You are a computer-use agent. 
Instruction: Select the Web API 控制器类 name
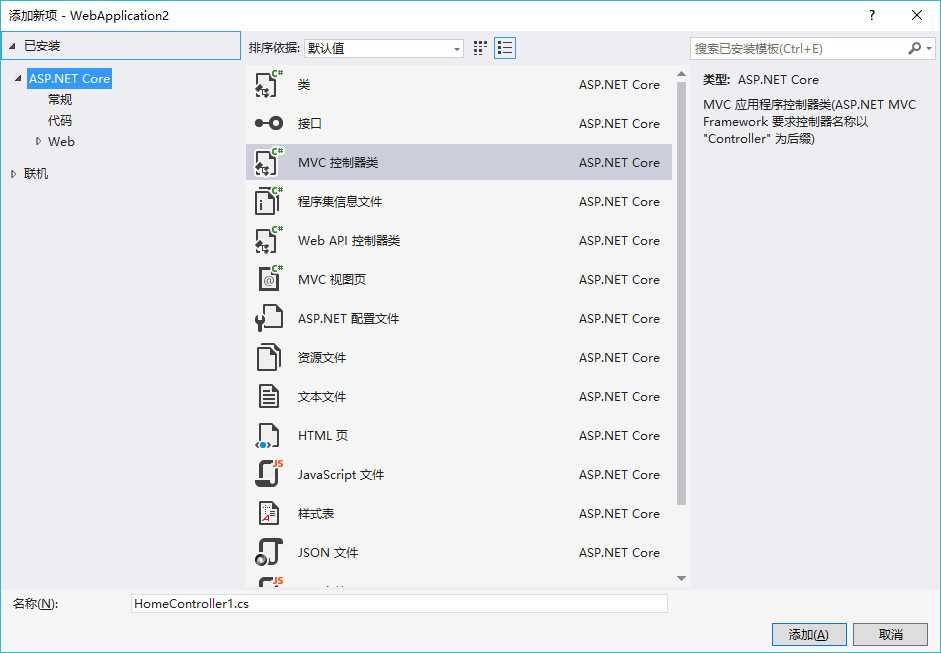coord(349,241)
